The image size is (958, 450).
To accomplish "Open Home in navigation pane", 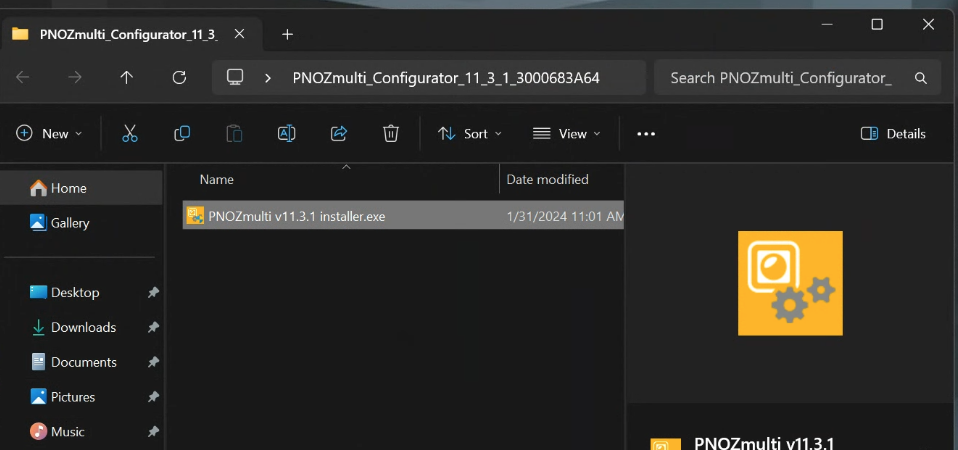I will (x=81, y=188).
